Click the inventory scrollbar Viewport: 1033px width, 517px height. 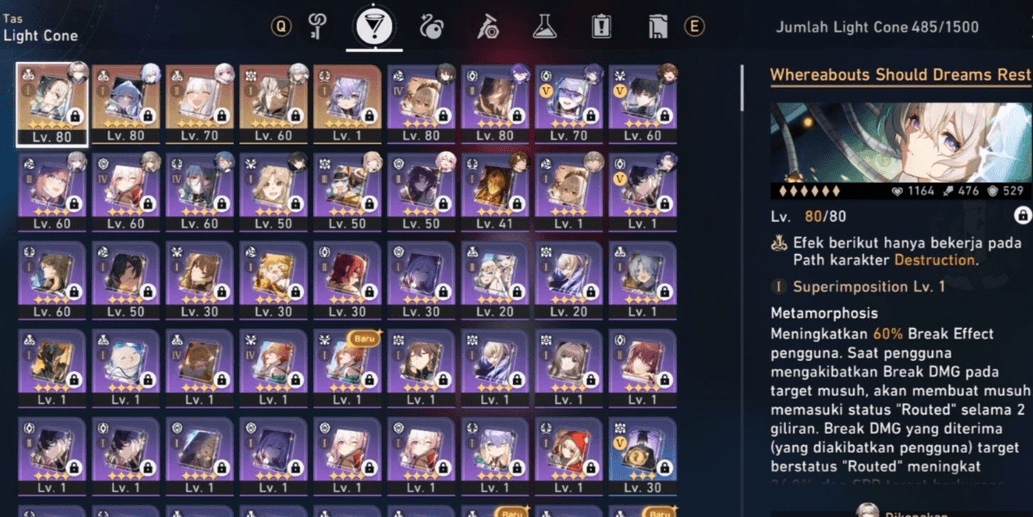click(742, 88)
